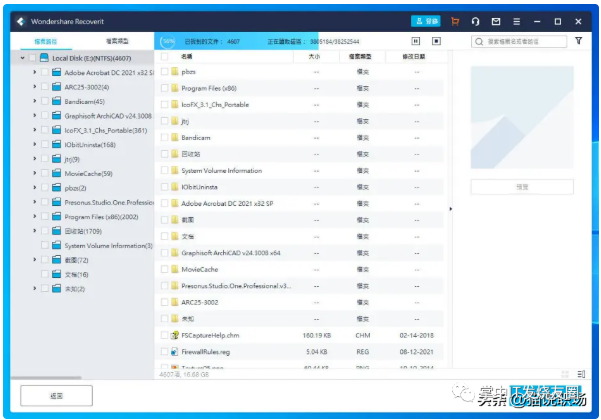Pause the scan in progress
The height and width of the screenshot is (420, 601).
pyautogui.click(x=415, y=41)
